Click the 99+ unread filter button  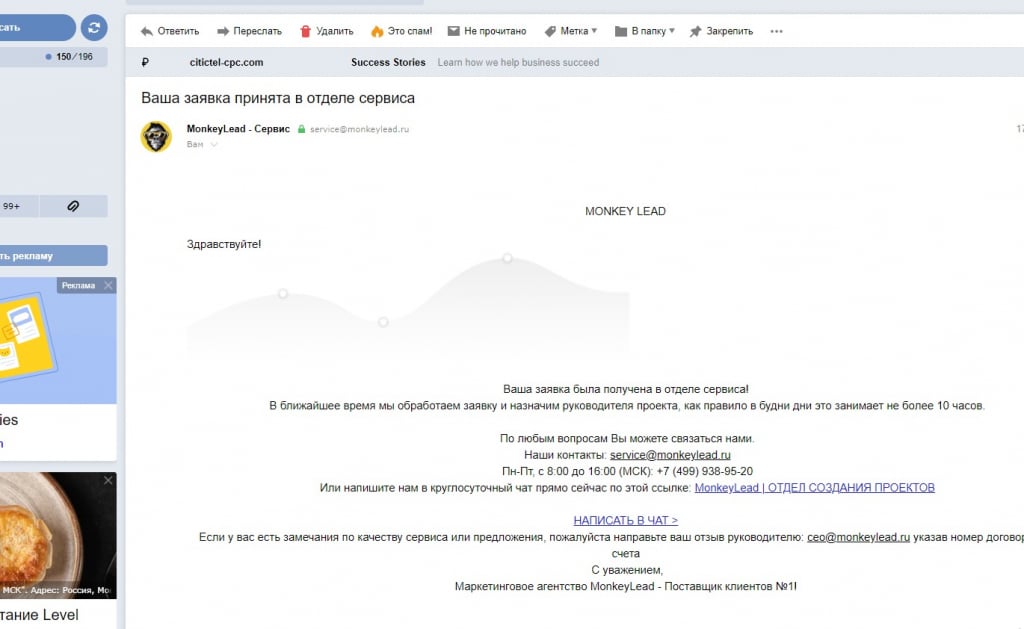[18, 206]
